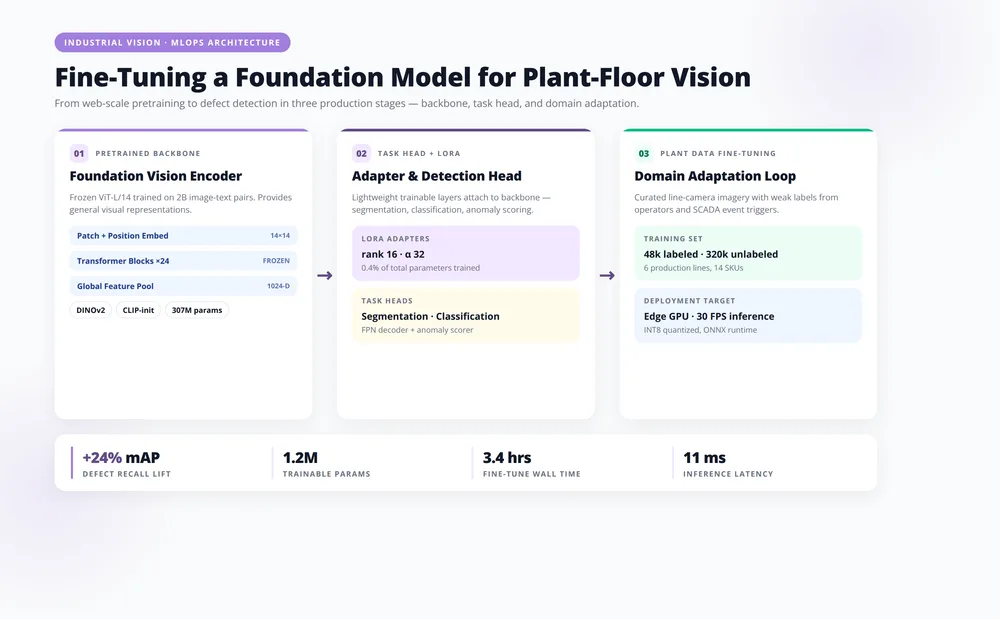Click 'Edge GPU · 30 FPS inference' text
This screenshot has height=619, width=1000.
pyautogui.click(x=709, y=316)
